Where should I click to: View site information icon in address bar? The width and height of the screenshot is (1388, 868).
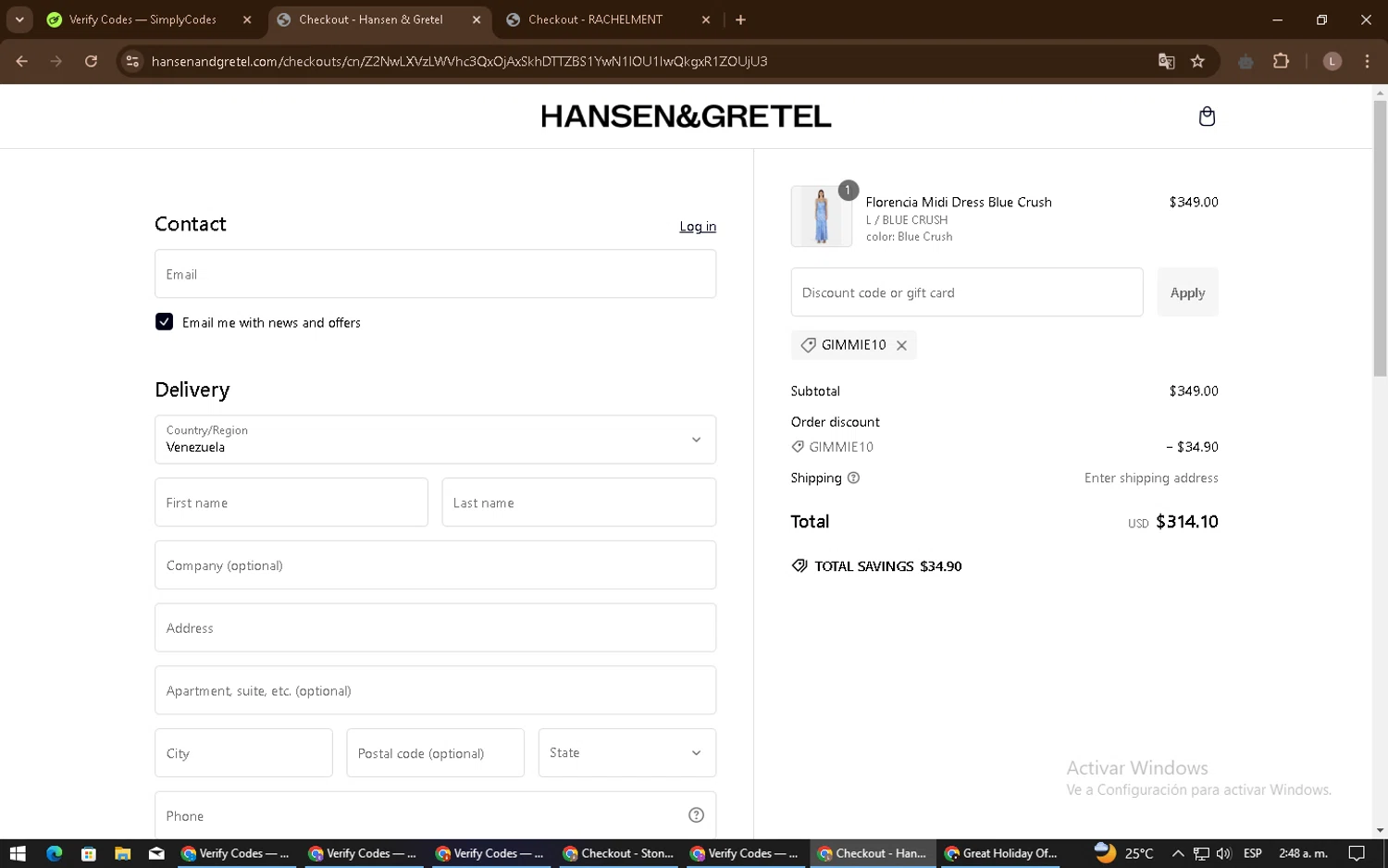tap(132, 61)
